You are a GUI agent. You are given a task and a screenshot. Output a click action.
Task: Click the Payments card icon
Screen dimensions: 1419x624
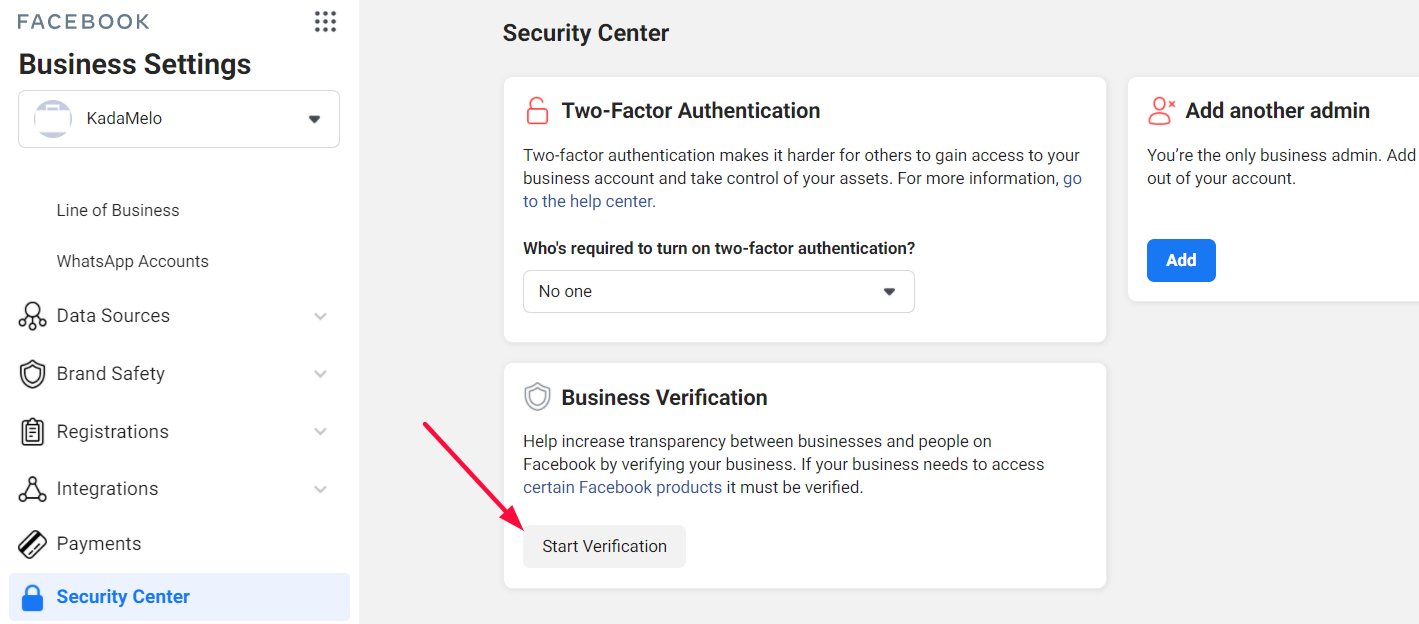point(33,544)
